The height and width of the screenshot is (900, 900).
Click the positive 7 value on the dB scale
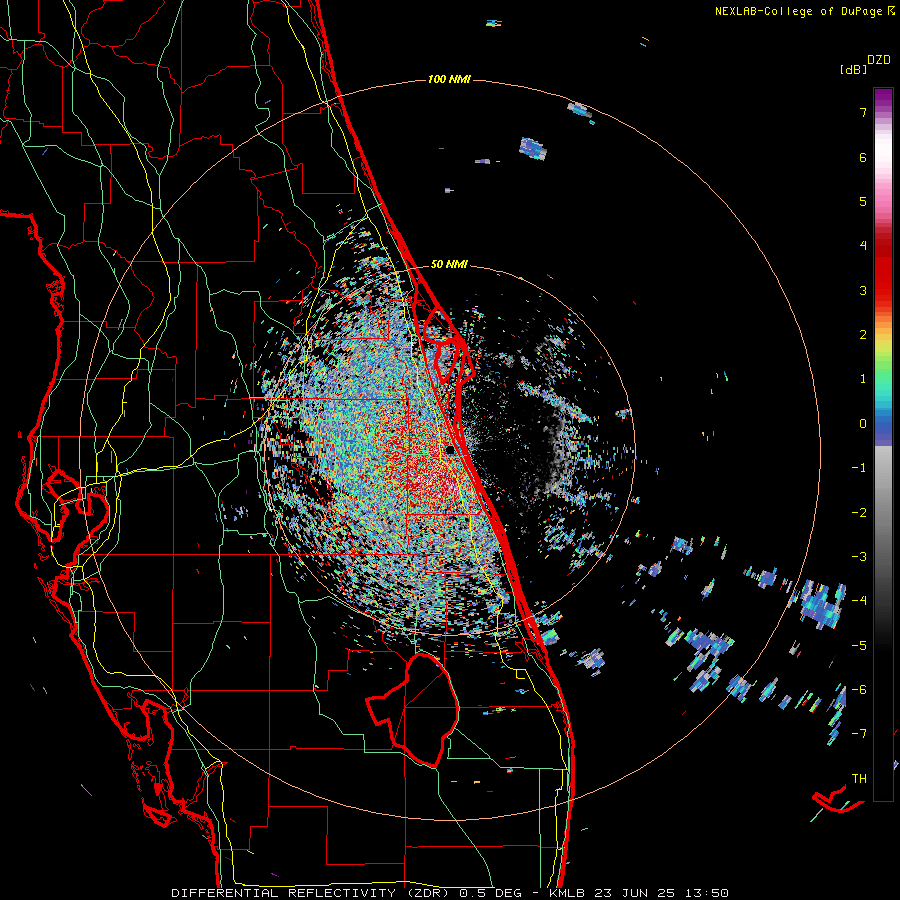pyautogui.click(x=863, y=112)
